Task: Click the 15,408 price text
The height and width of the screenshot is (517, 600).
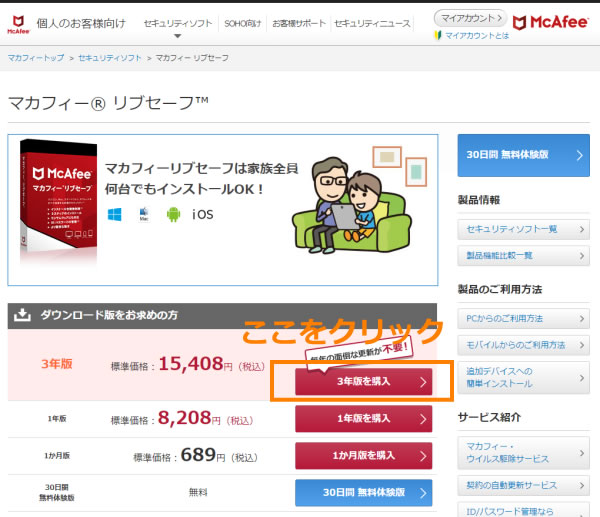Action: pos(191,364)
